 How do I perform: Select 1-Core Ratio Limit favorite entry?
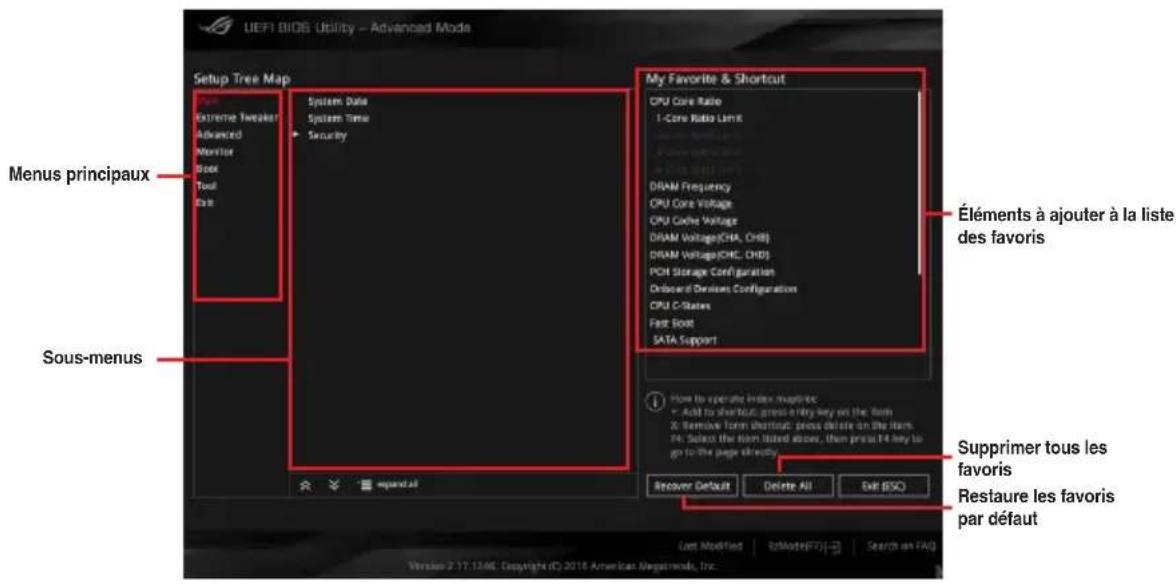click(x=699, y=118)
